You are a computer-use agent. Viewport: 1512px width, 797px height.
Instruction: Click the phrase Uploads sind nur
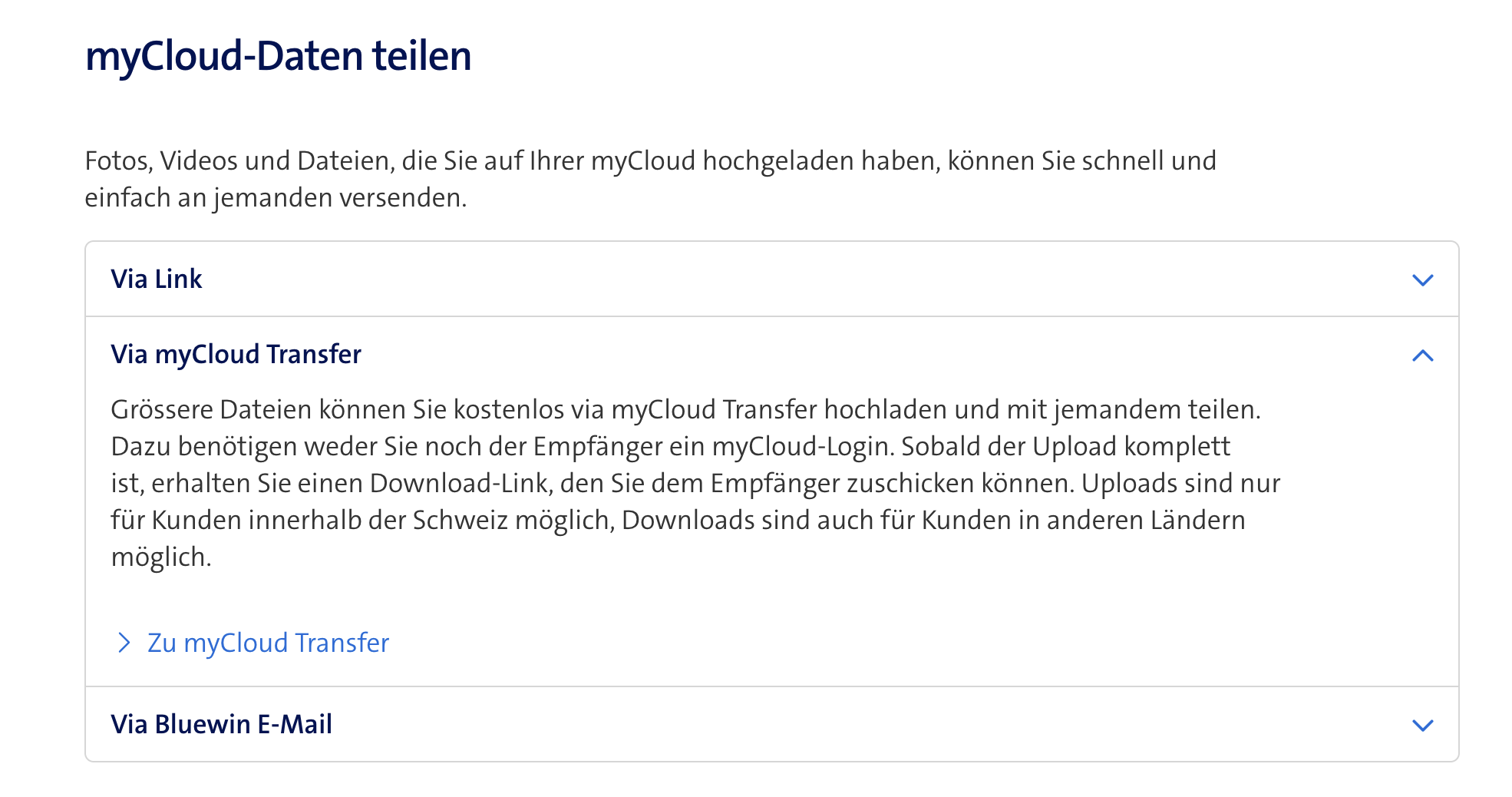[x=1180, y=483]
